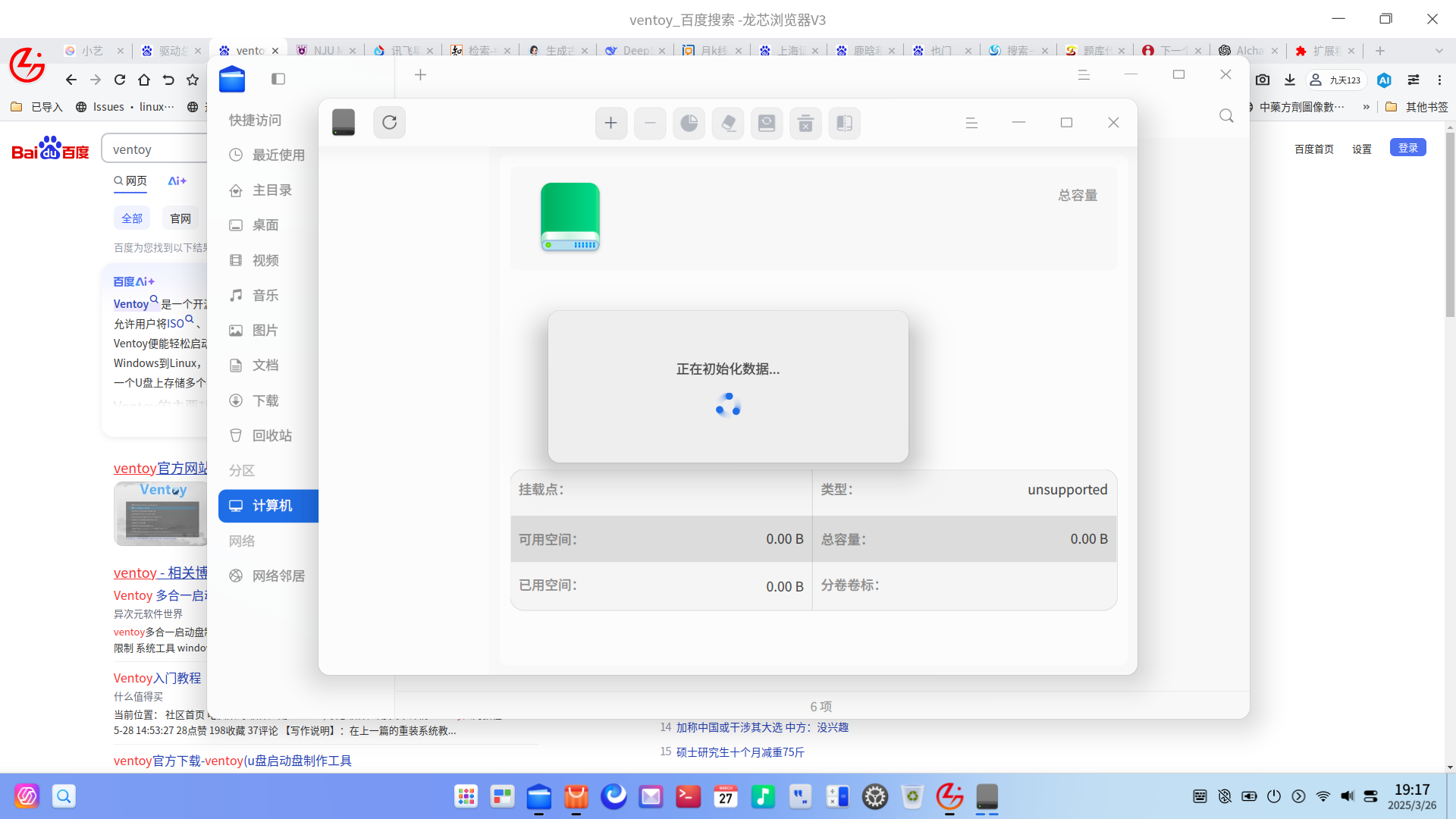Open 视频 folder in sidebar
This screenshot has width=1456, height=819.
pyautogui.click(x=268, y=260)
